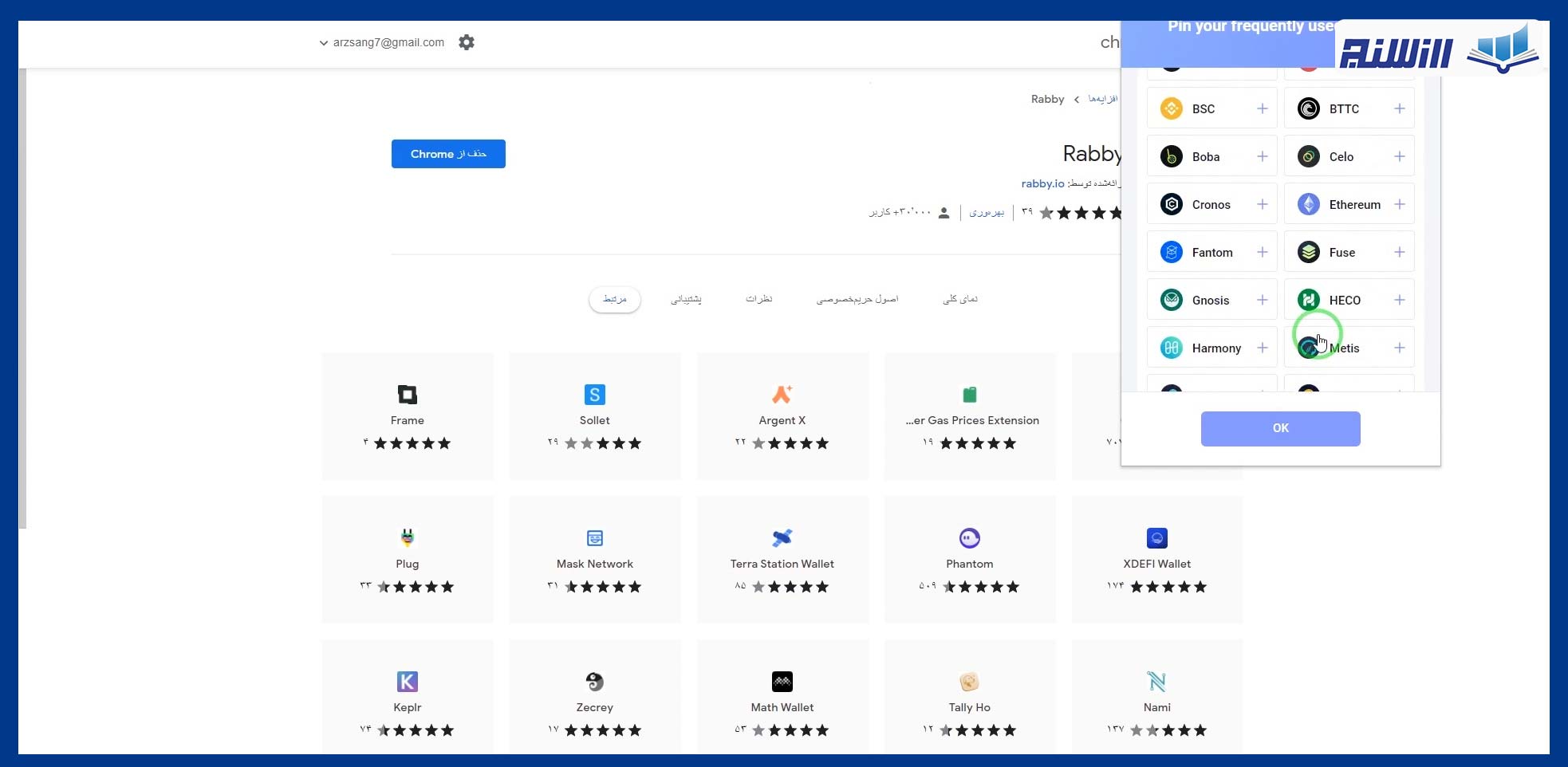Click the Boba chain icon
The image size is (1568, 767).
click(x=1171, y=156)
